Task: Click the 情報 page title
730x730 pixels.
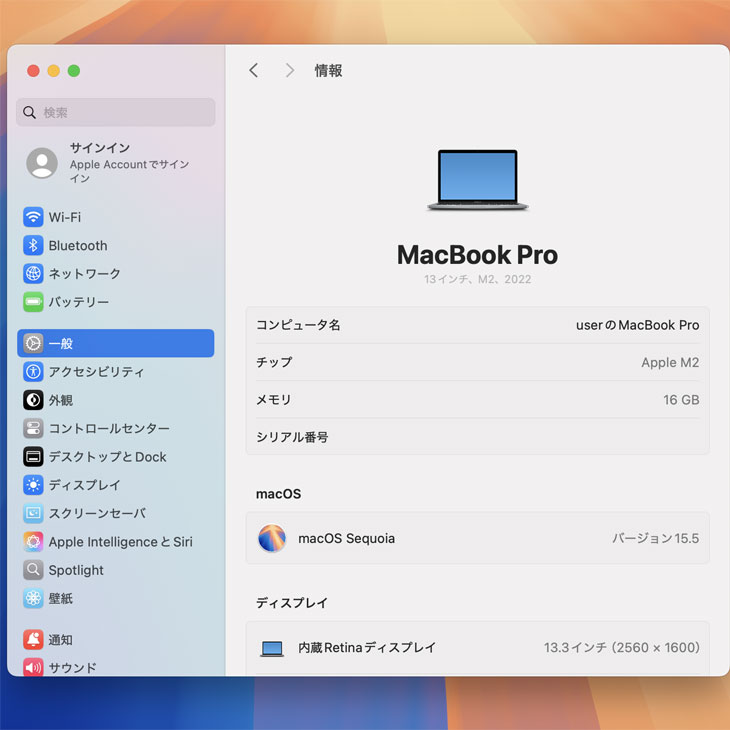Action: 329,70
